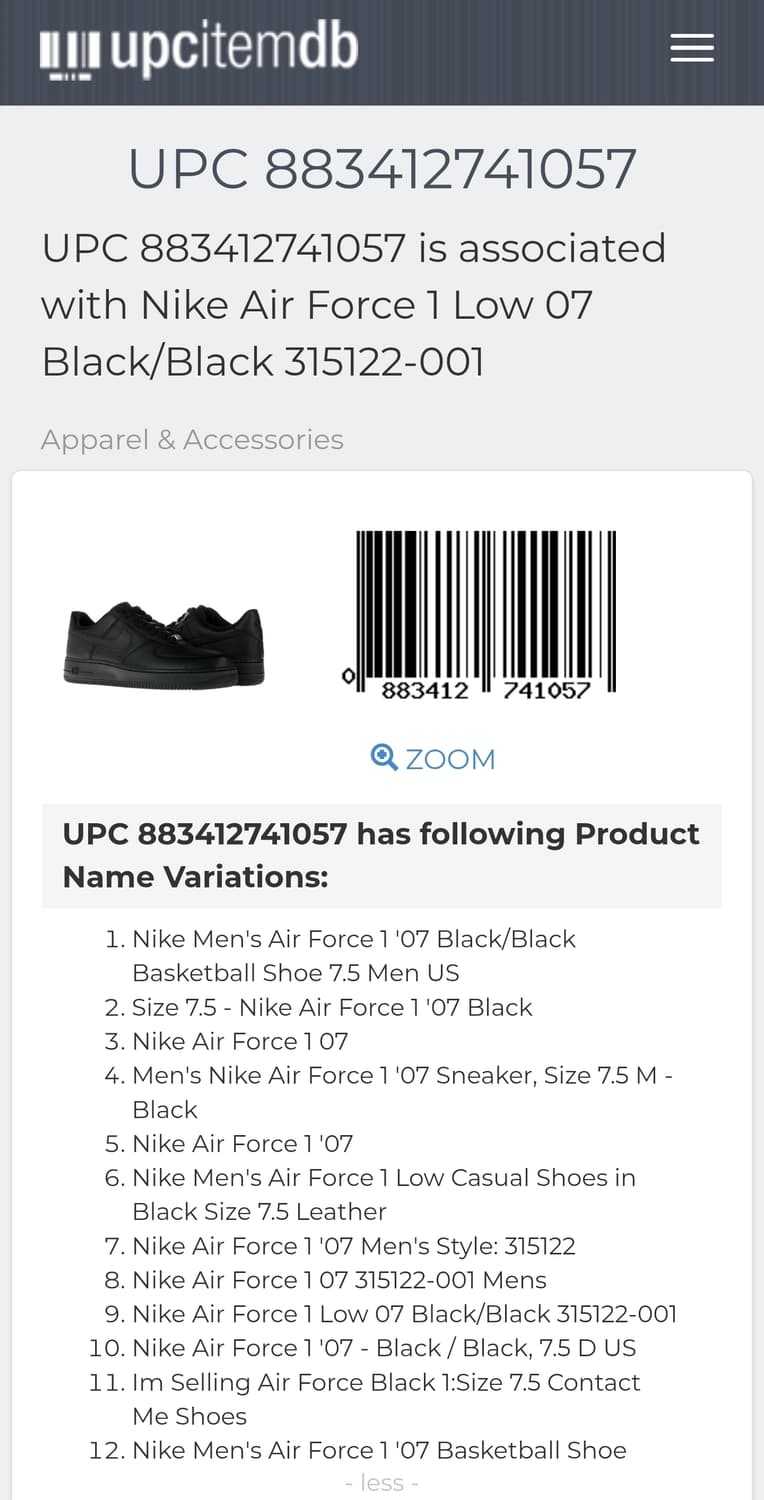Click the magnifier zoom icon

coord(384,757)
